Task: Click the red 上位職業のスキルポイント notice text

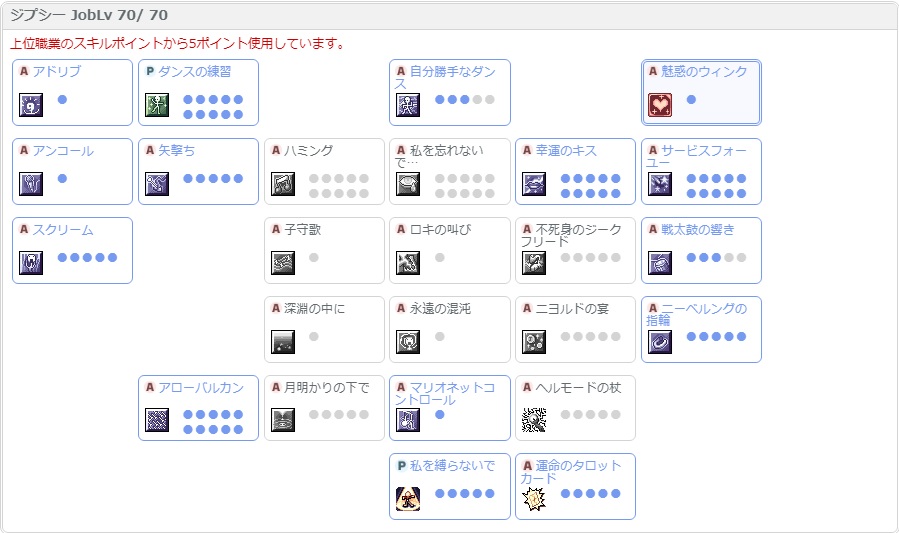Action: tap(178, 44)
